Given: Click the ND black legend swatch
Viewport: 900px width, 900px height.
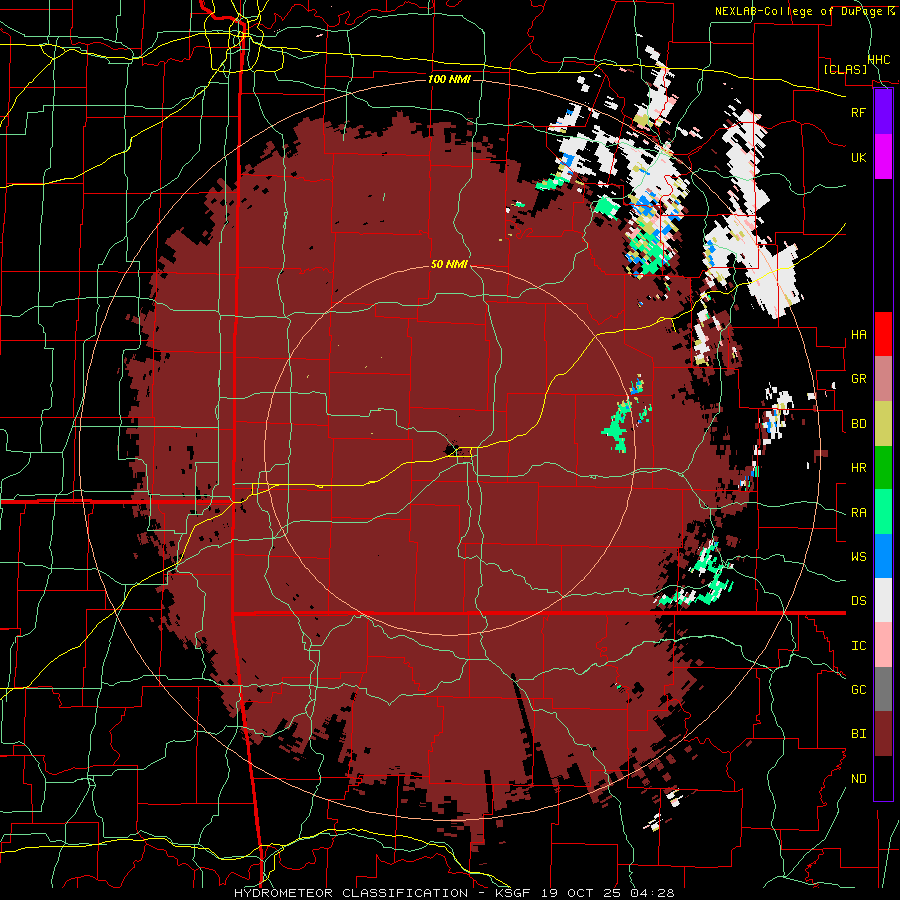Looking at the screenshot, I should coord(883,778).
